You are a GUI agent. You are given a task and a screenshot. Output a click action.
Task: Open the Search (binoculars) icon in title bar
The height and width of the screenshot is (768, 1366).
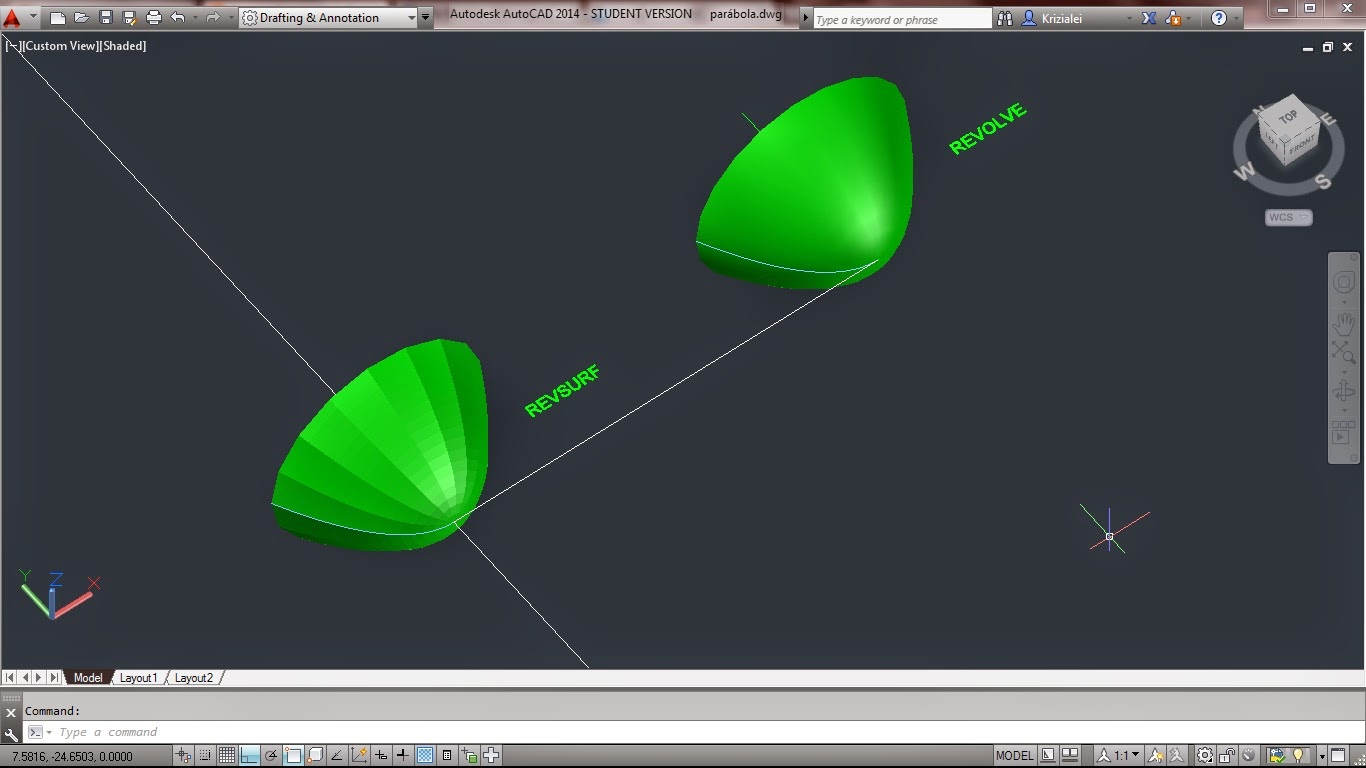click(x=1004, y=17)
